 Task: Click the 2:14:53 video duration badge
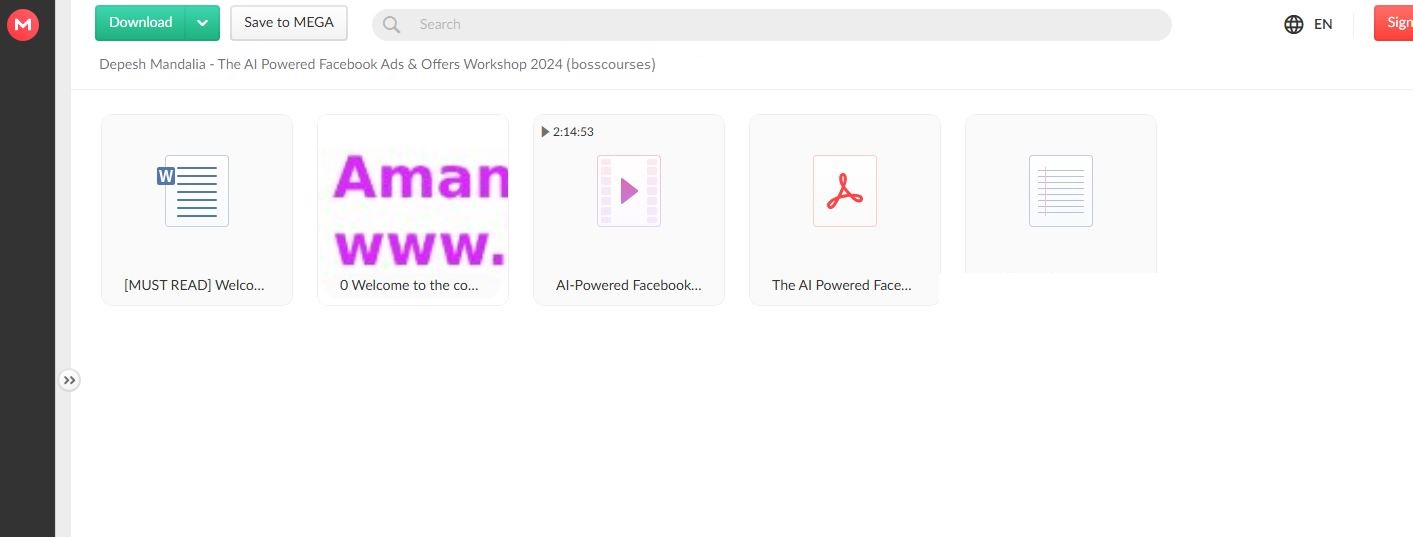point(568,132)
